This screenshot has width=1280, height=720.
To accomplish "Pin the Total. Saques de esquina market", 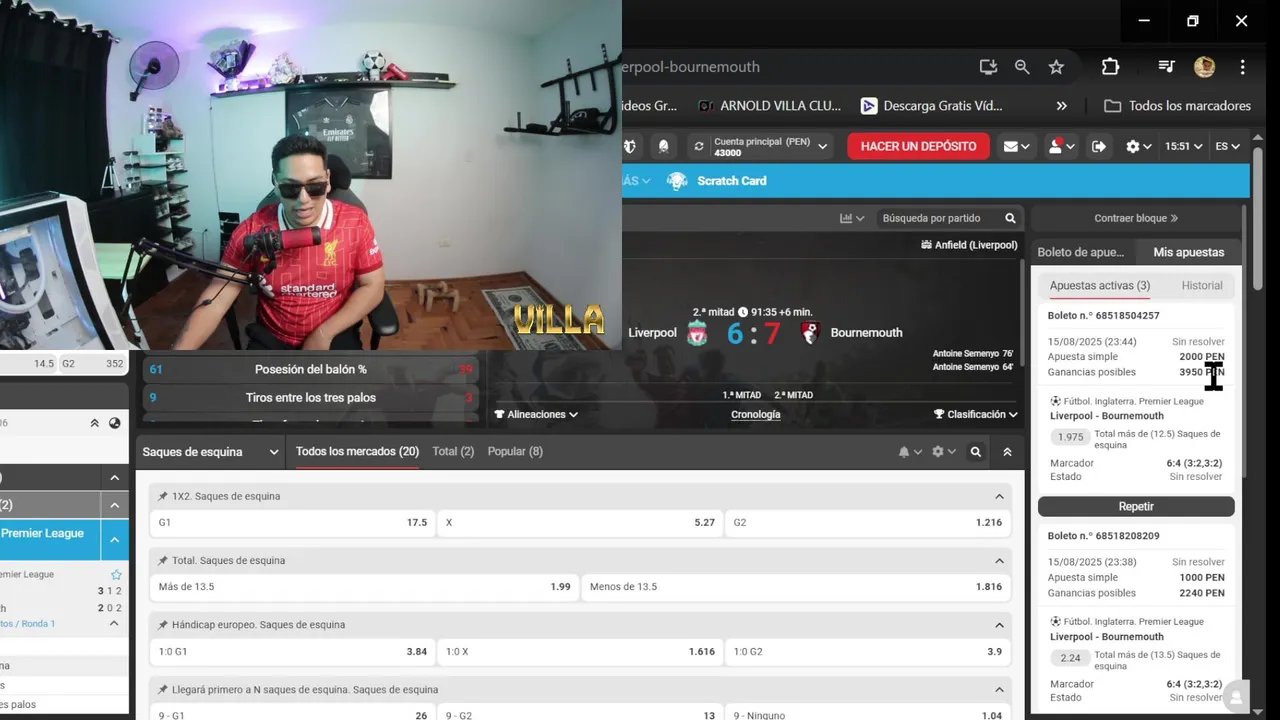I will point(163,560).
